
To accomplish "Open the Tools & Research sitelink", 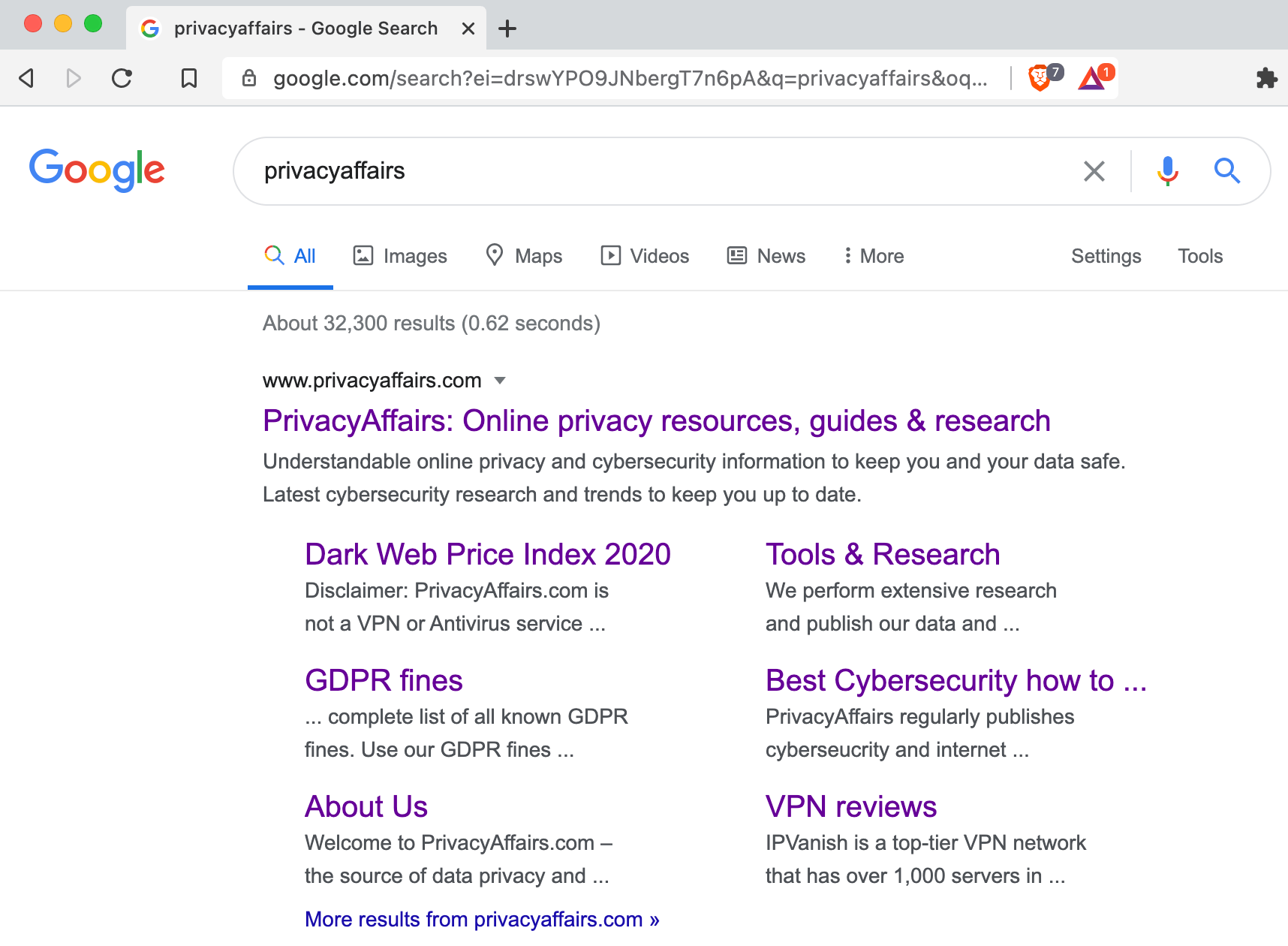I will [883, 555].
